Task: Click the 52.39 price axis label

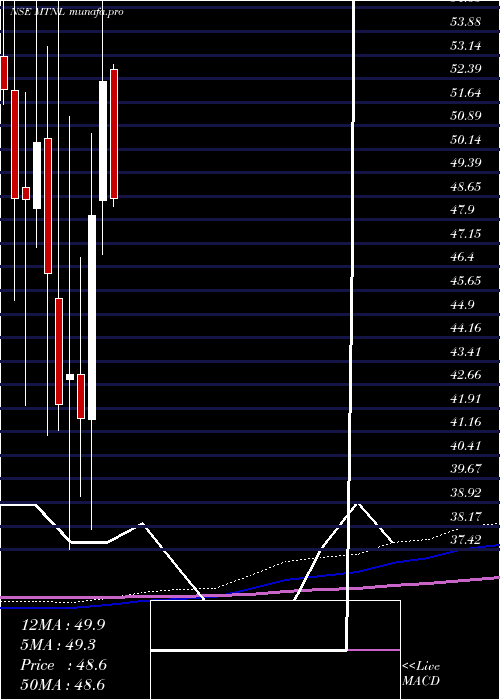Action: pos(466,69)
